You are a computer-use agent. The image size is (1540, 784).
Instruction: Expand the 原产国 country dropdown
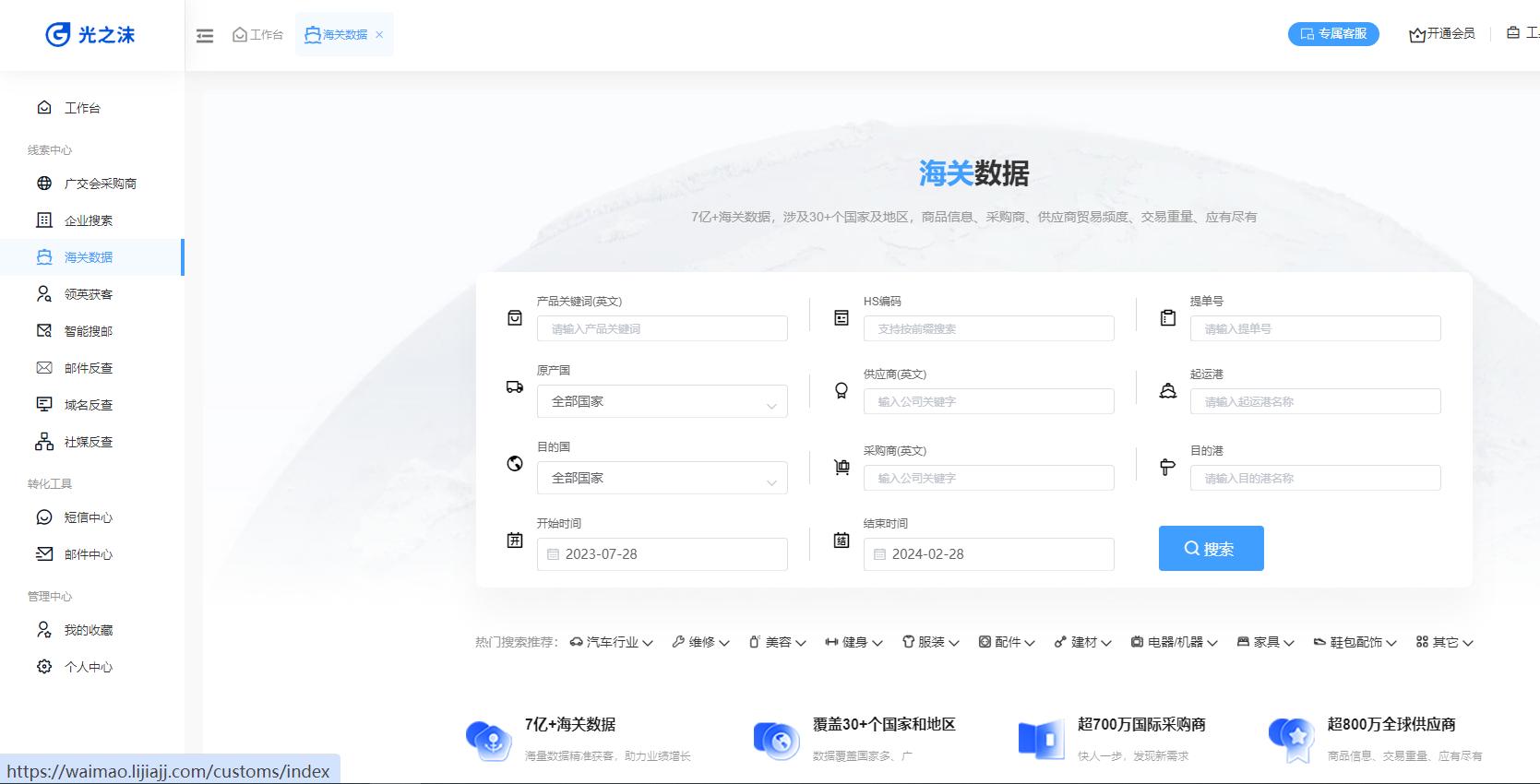662,402
